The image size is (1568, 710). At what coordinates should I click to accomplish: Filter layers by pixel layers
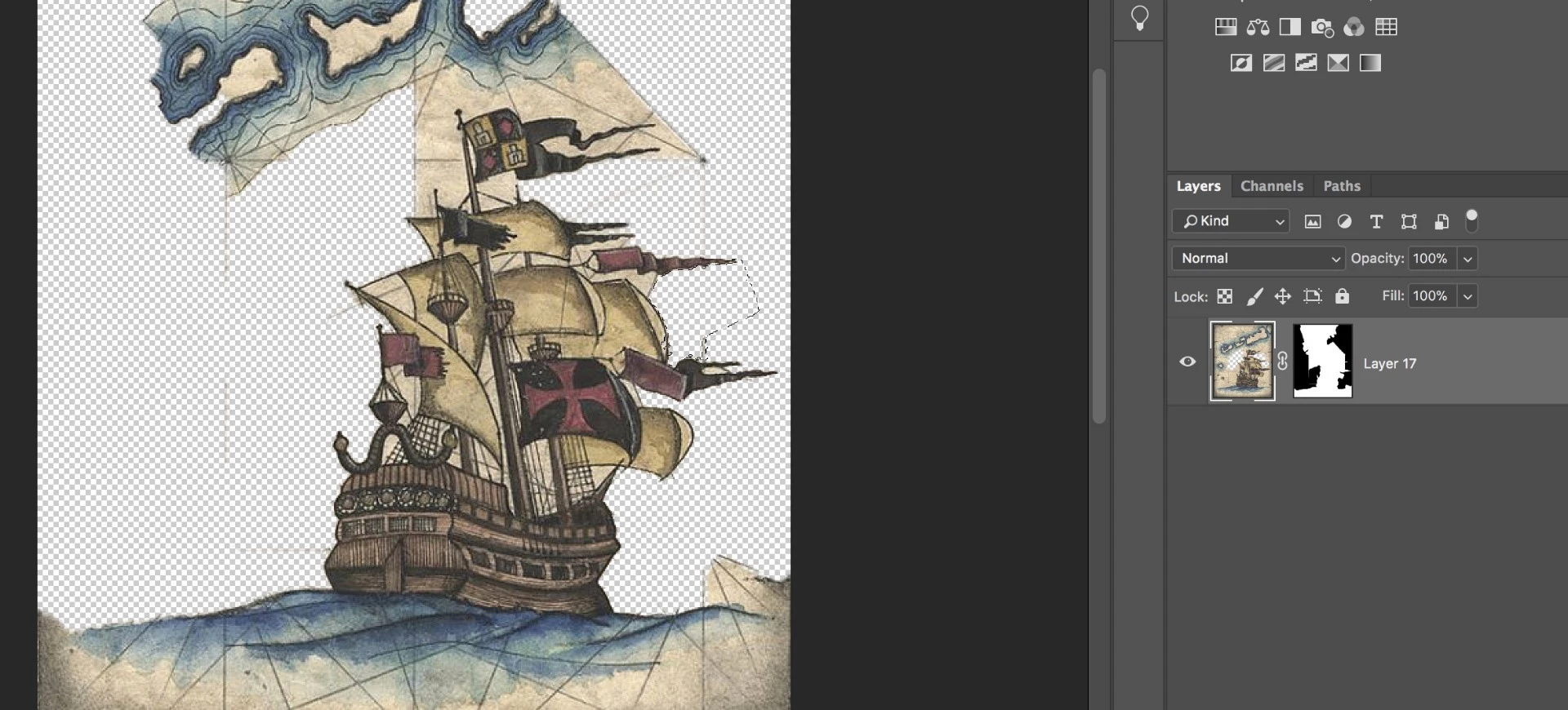(x=1312, y=221)
